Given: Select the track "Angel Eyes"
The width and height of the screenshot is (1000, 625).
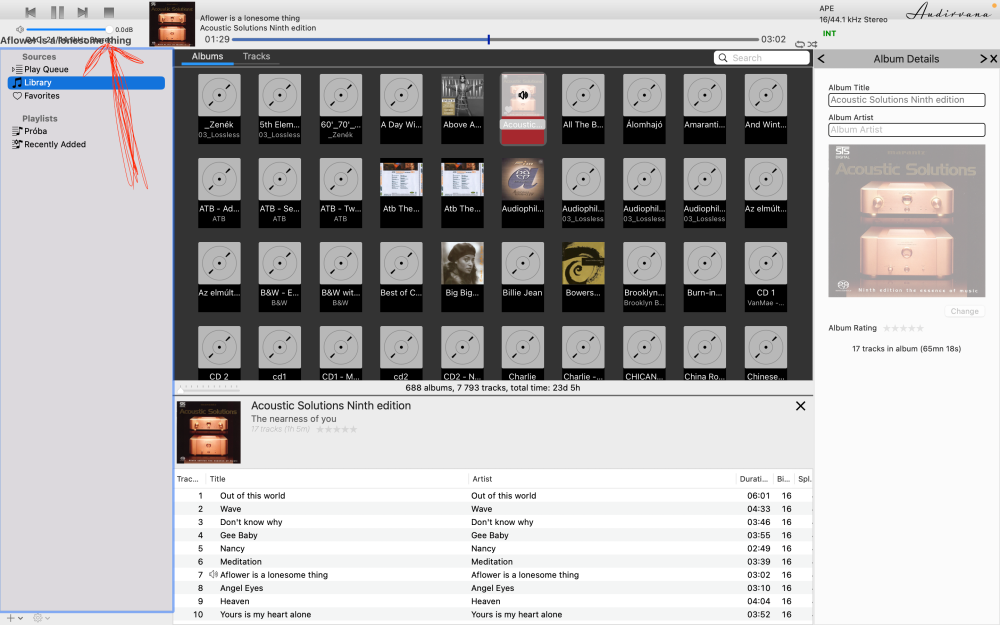Looking at the screenshot, I should pos(494,588).
